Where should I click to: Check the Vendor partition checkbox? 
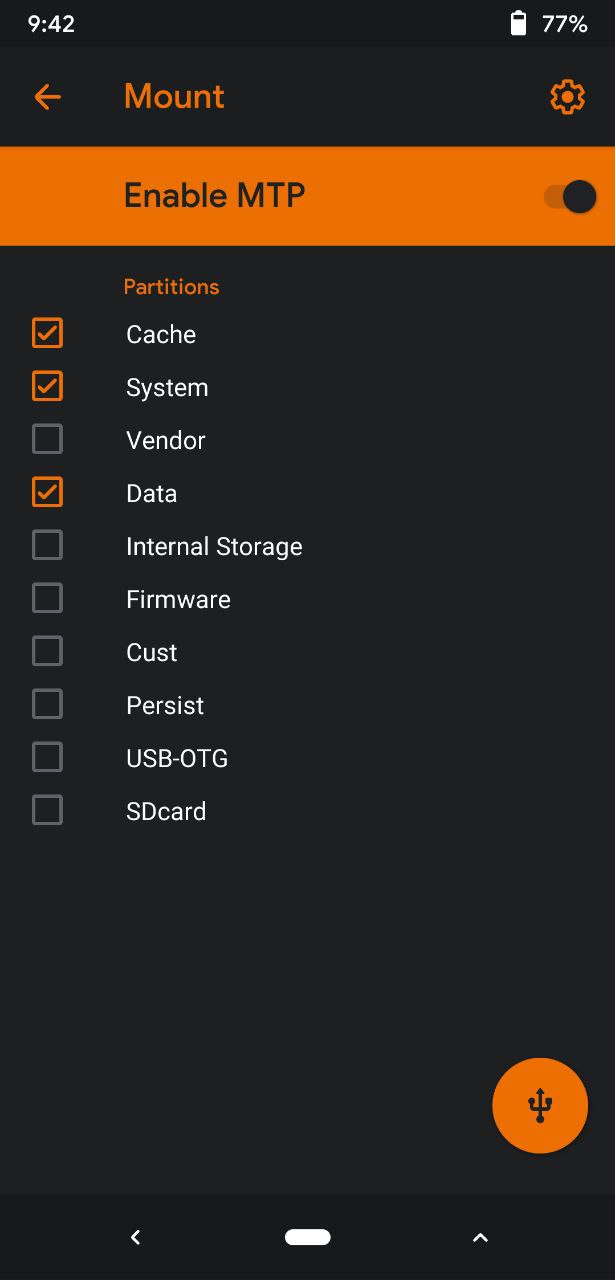pos(47,439)
